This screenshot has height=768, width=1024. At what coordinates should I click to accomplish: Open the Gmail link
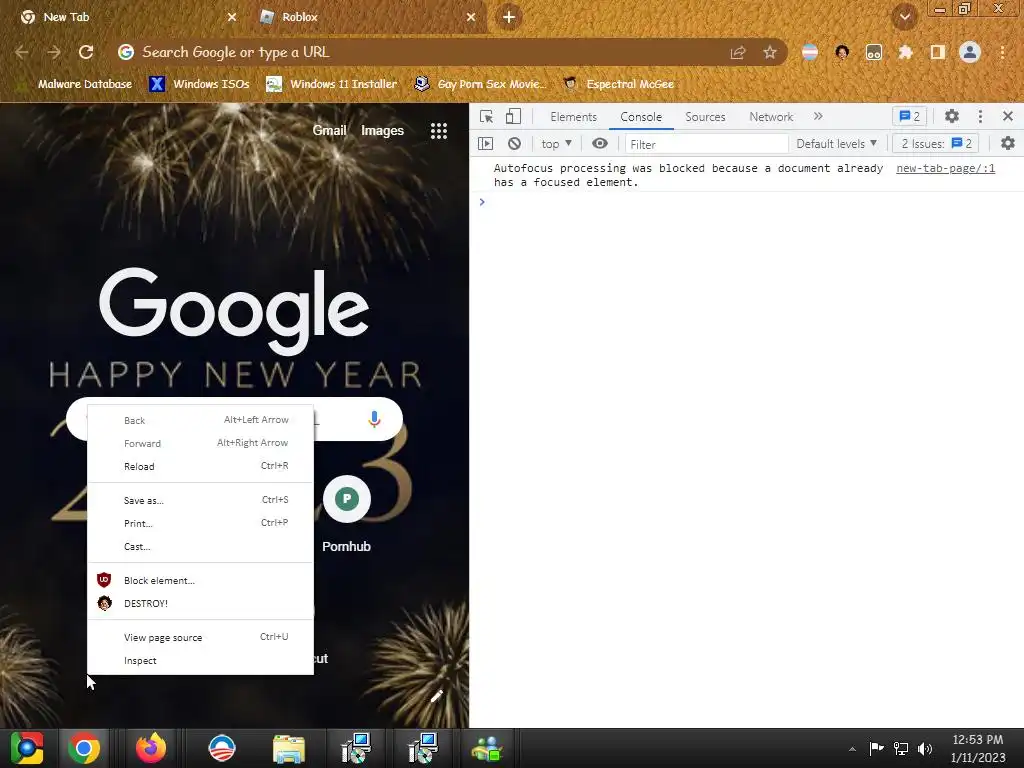(x=329, y=131)
